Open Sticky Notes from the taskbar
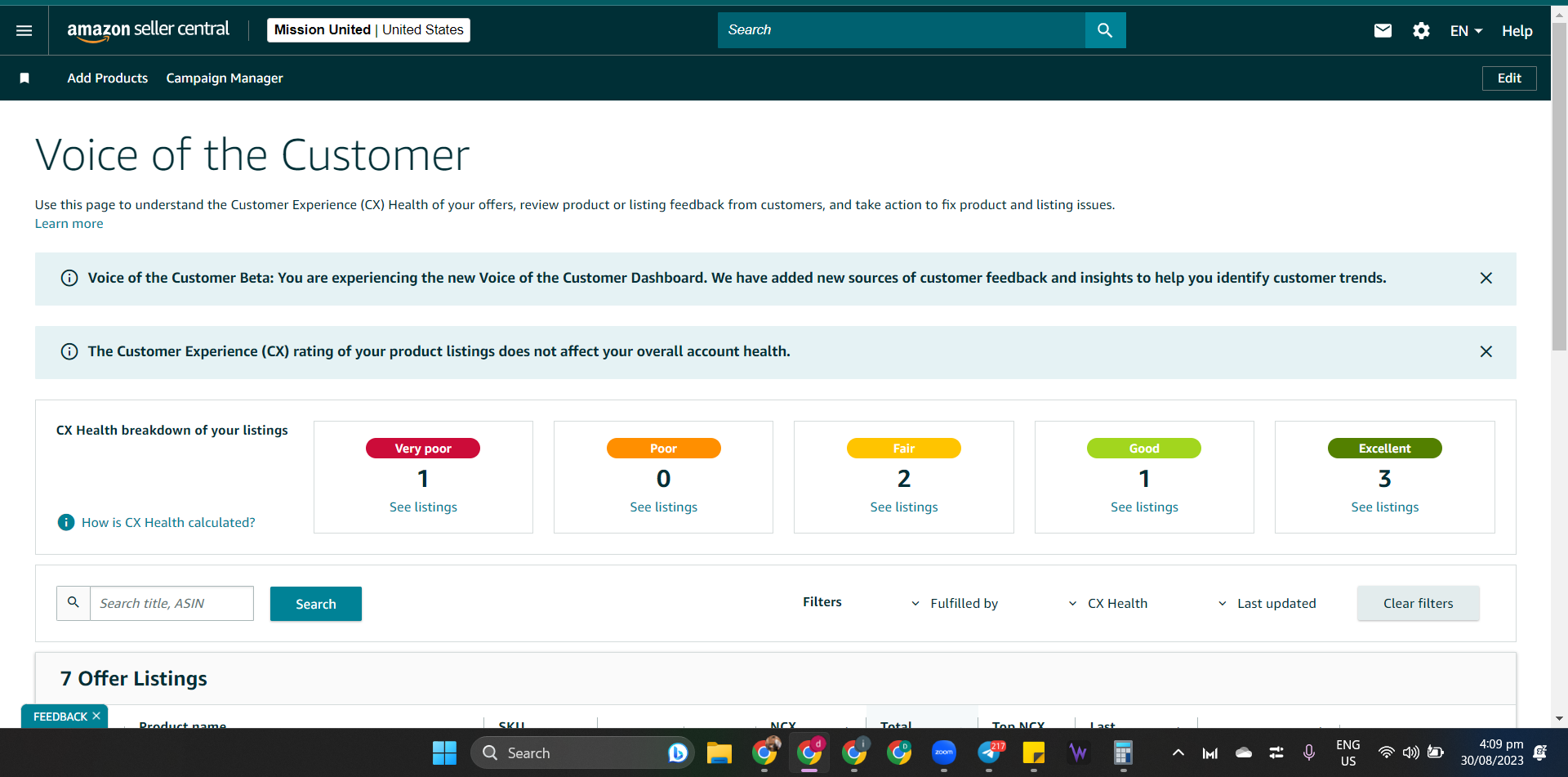The image size is (1568, 777). point(1034,752)
